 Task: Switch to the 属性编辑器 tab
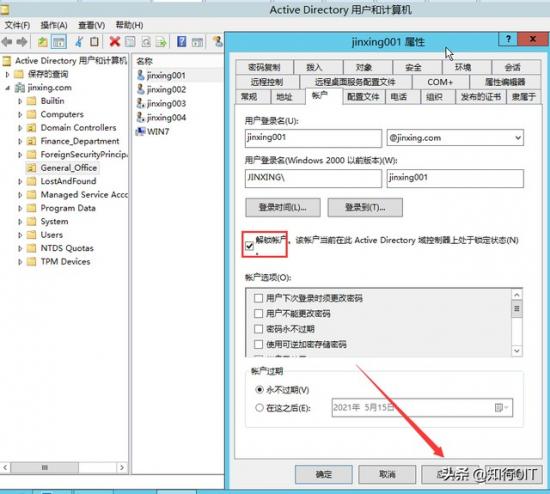point(505,82)
